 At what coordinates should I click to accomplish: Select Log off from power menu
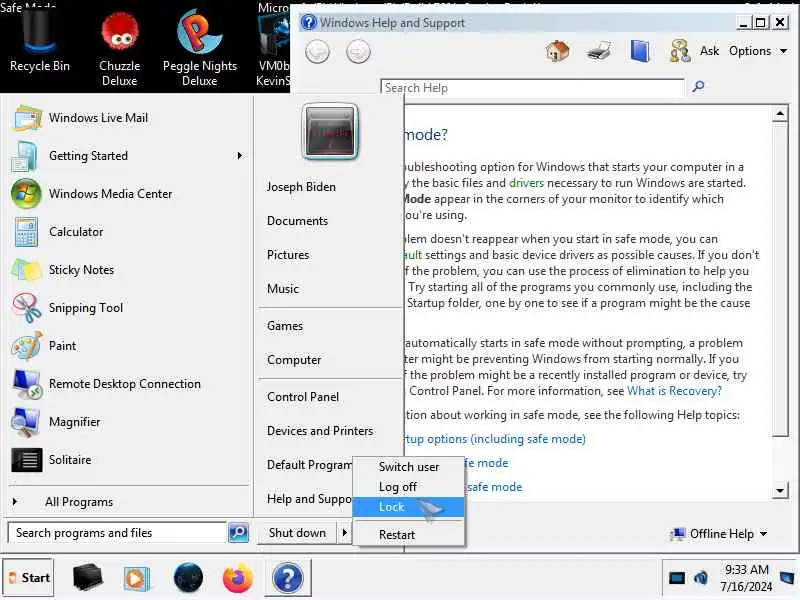point(397,487)
